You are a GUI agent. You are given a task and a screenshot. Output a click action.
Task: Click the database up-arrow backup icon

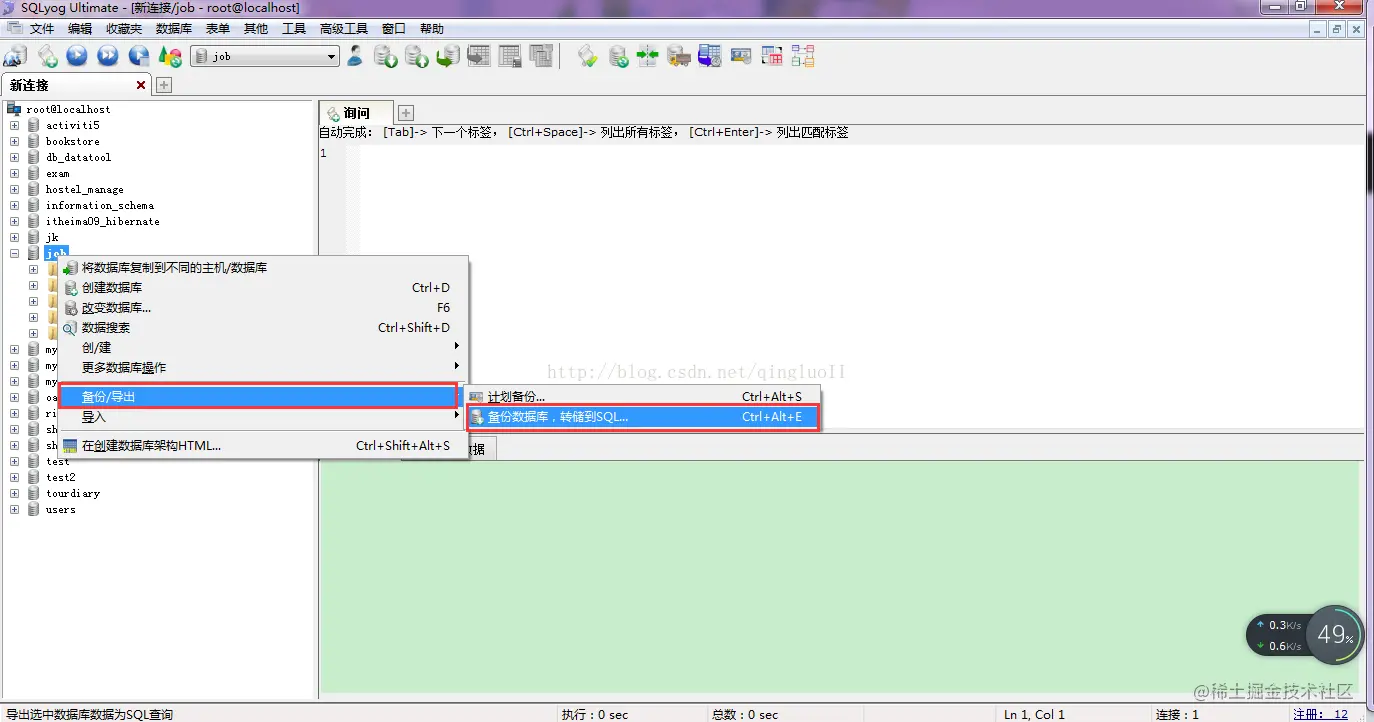(416, 57)
